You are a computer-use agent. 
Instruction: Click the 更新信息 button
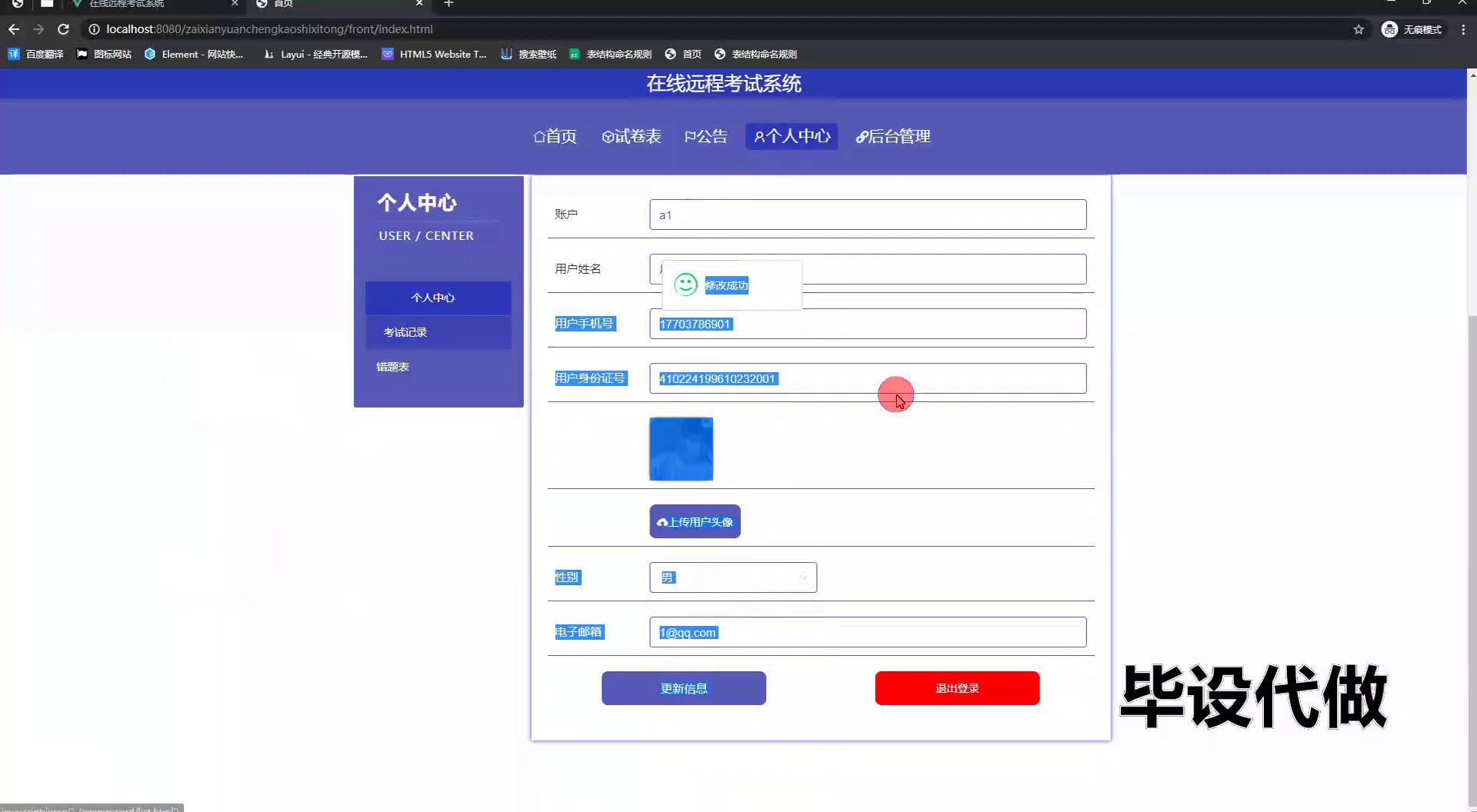pos(683,688)
